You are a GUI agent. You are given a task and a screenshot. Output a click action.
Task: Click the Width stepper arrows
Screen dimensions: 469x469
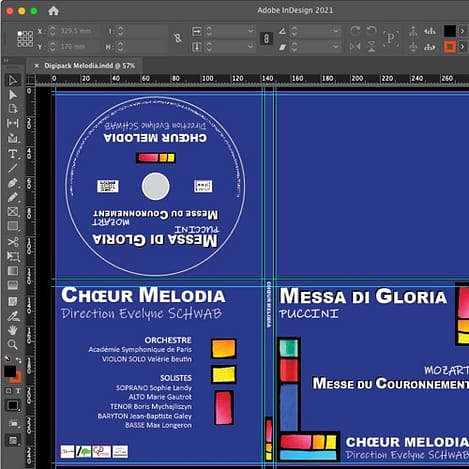pos(121,31)
